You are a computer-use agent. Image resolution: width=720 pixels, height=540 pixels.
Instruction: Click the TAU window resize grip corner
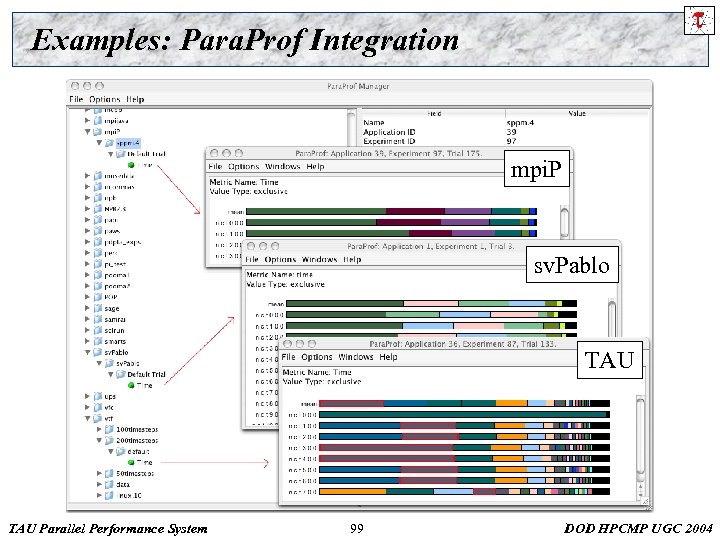(645, 501)
